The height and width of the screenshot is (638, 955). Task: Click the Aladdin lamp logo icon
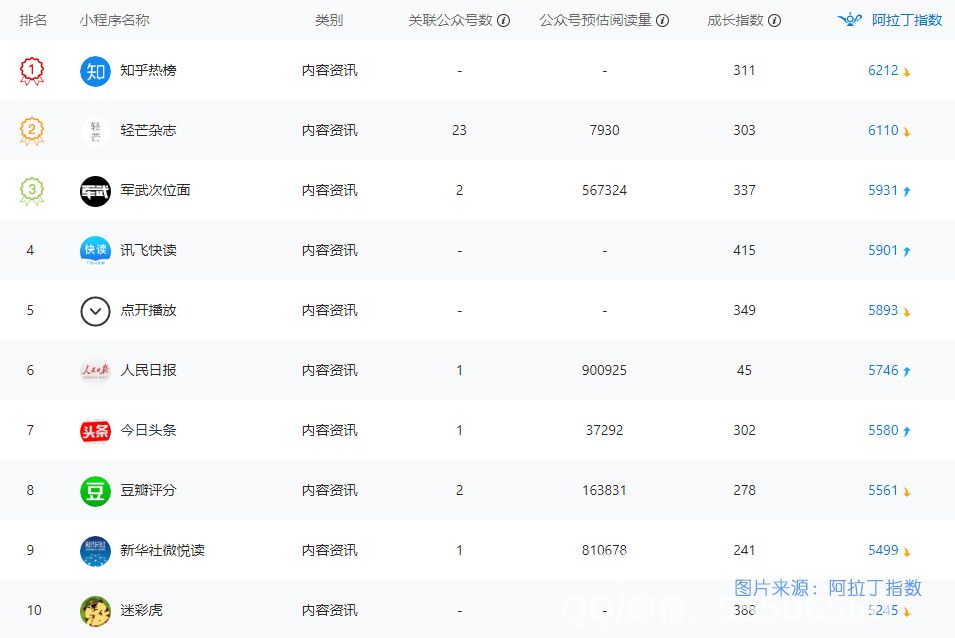click(x=850, y=19)
